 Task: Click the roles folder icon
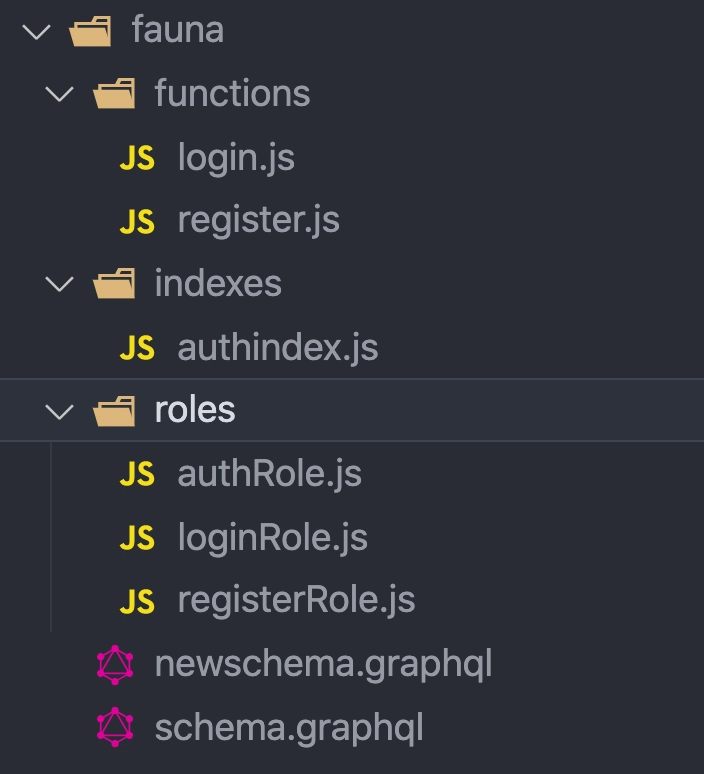[x=114, y=410]
